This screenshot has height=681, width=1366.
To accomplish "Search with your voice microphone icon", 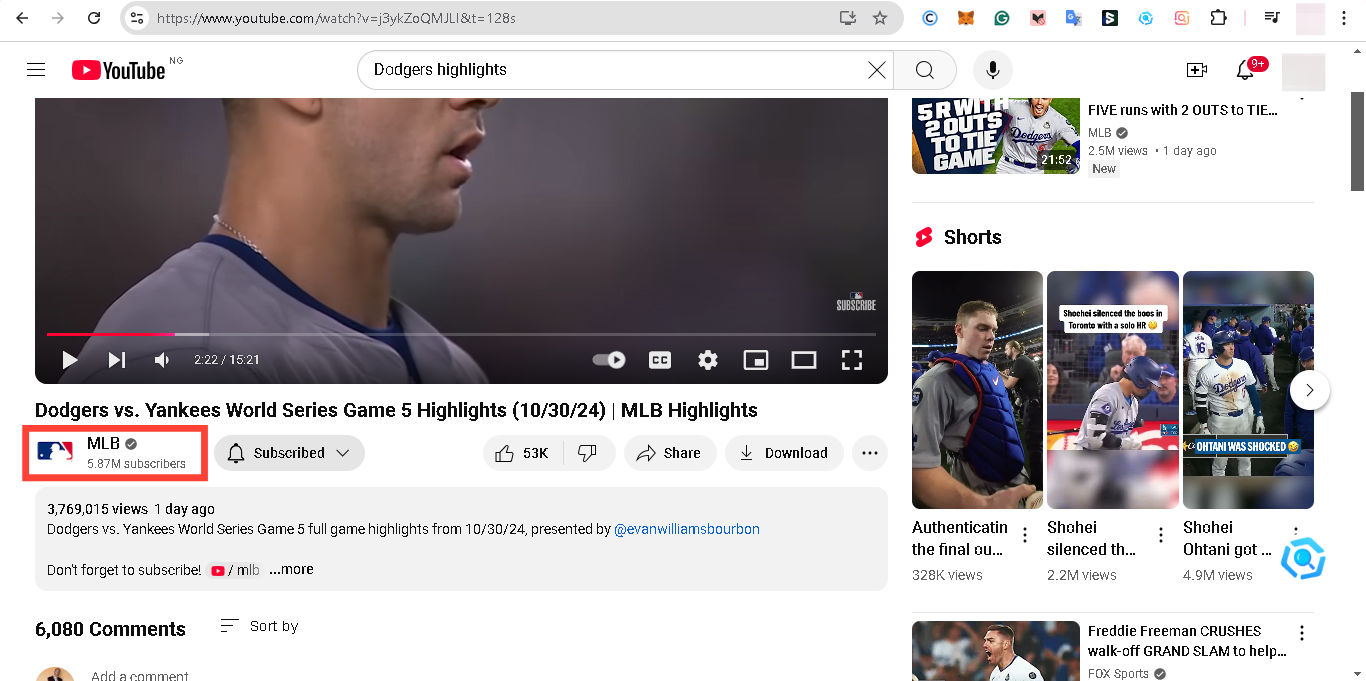I will click(x=993, y=70).
